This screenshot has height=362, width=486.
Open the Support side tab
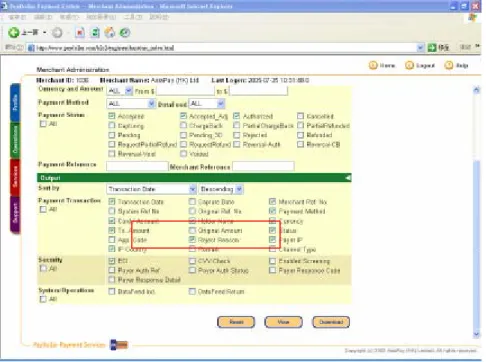tap(15, 214)
